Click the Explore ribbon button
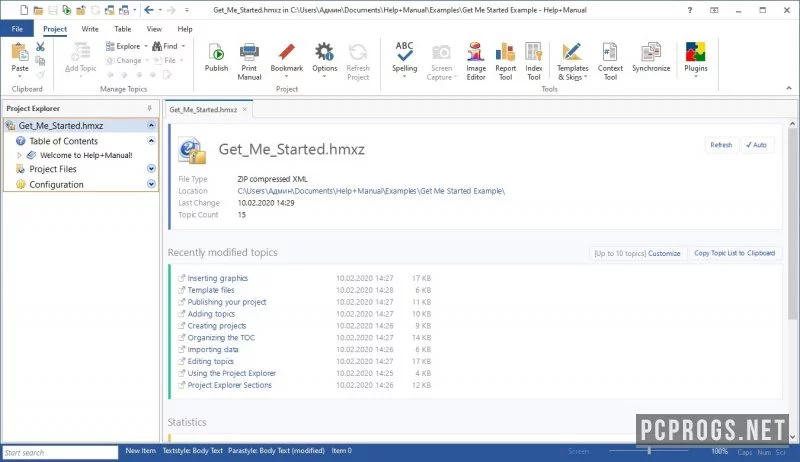 coord(123,46)
